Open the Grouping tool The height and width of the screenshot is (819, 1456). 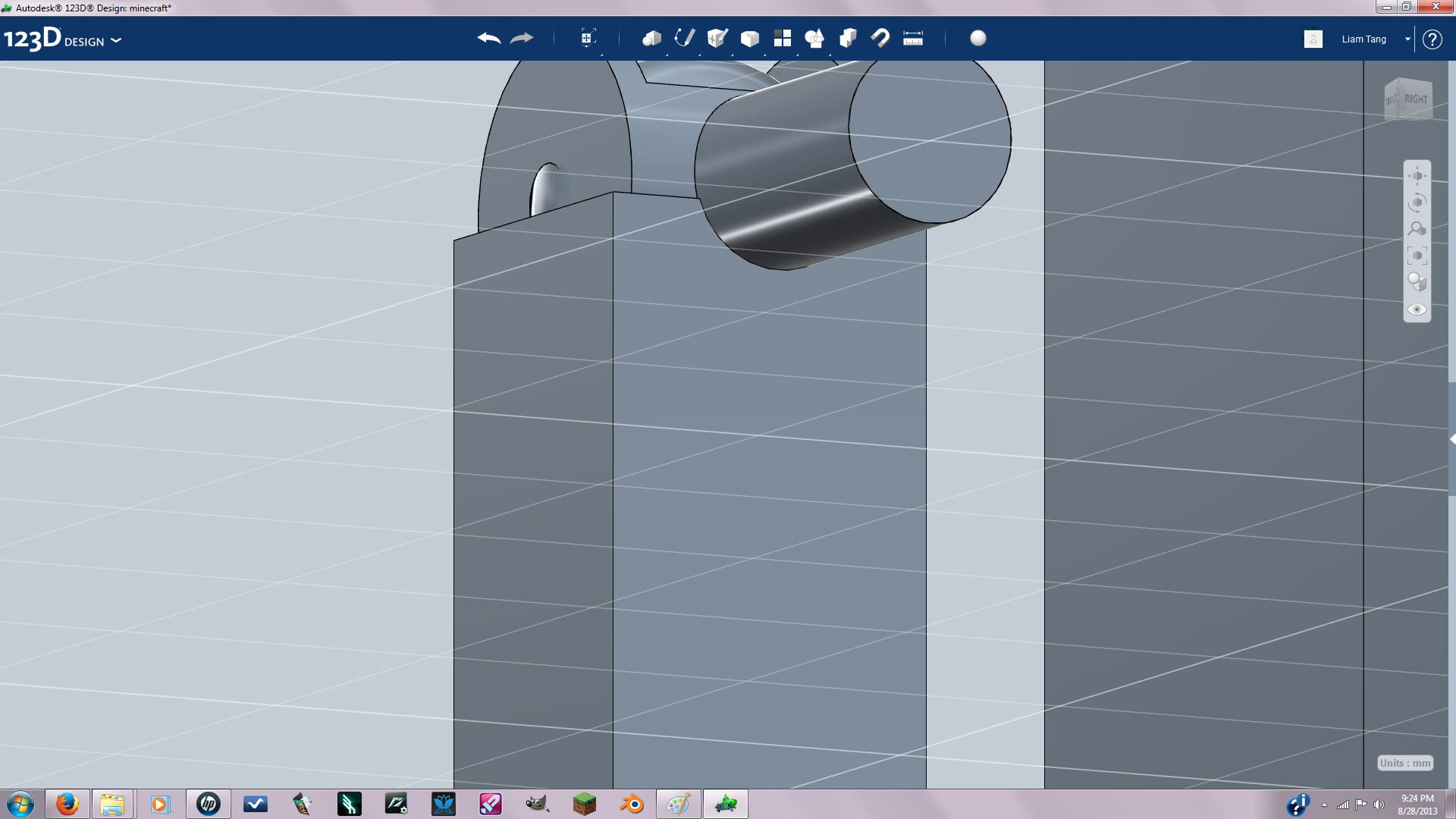click(x=814, y=38)
